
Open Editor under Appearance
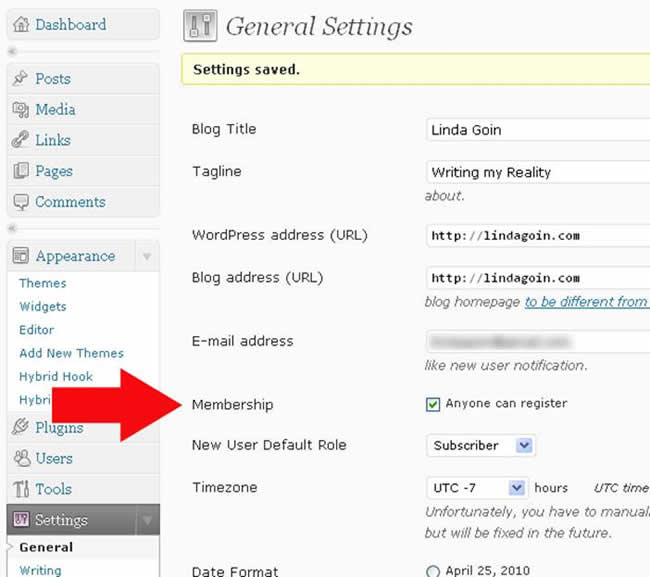(x=36, y=330)
